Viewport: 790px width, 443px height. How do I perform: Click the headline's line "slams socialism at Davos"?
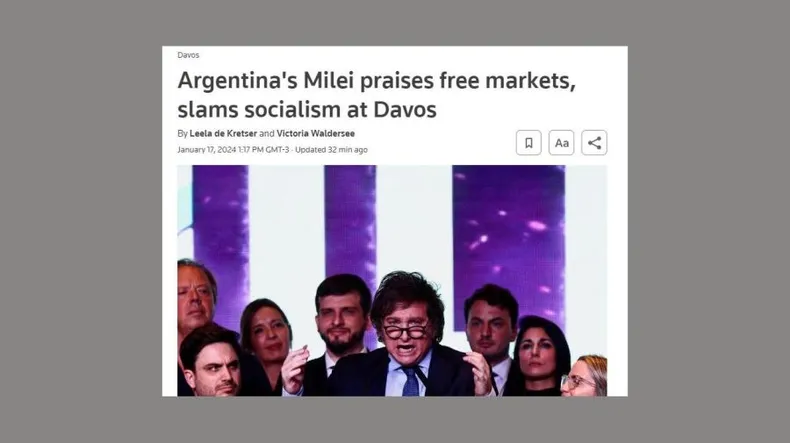tap(307, 109)
